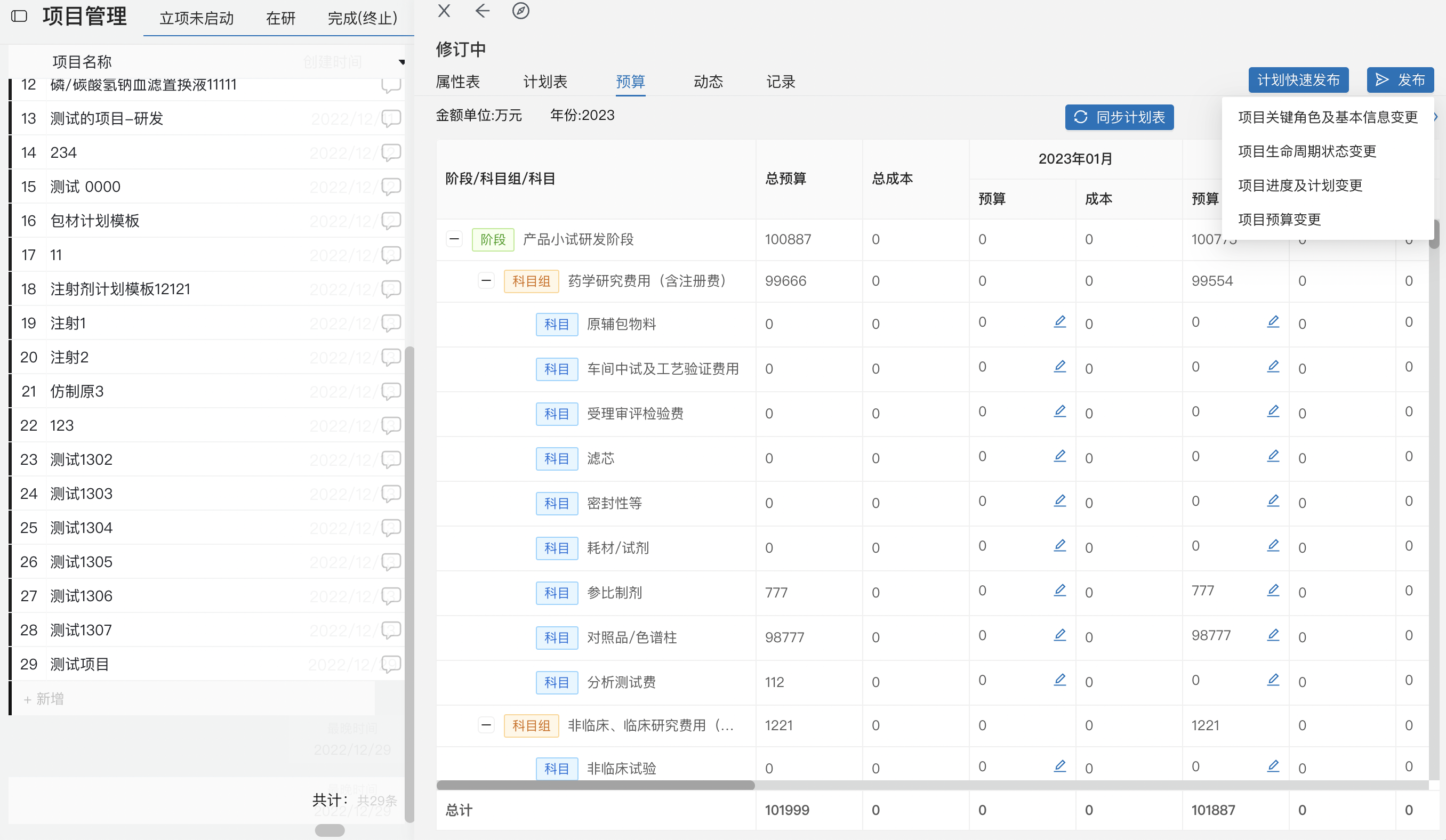Screen dimensions: 1446x840
Task: Go back with the left arrow icon
Action: (x=483, y=11)
